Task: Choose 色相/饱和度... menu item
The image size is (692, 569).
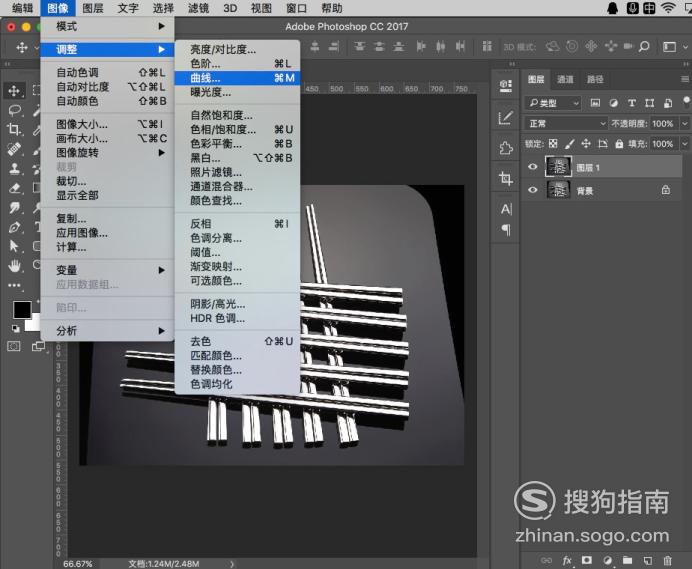Action: 237,129
